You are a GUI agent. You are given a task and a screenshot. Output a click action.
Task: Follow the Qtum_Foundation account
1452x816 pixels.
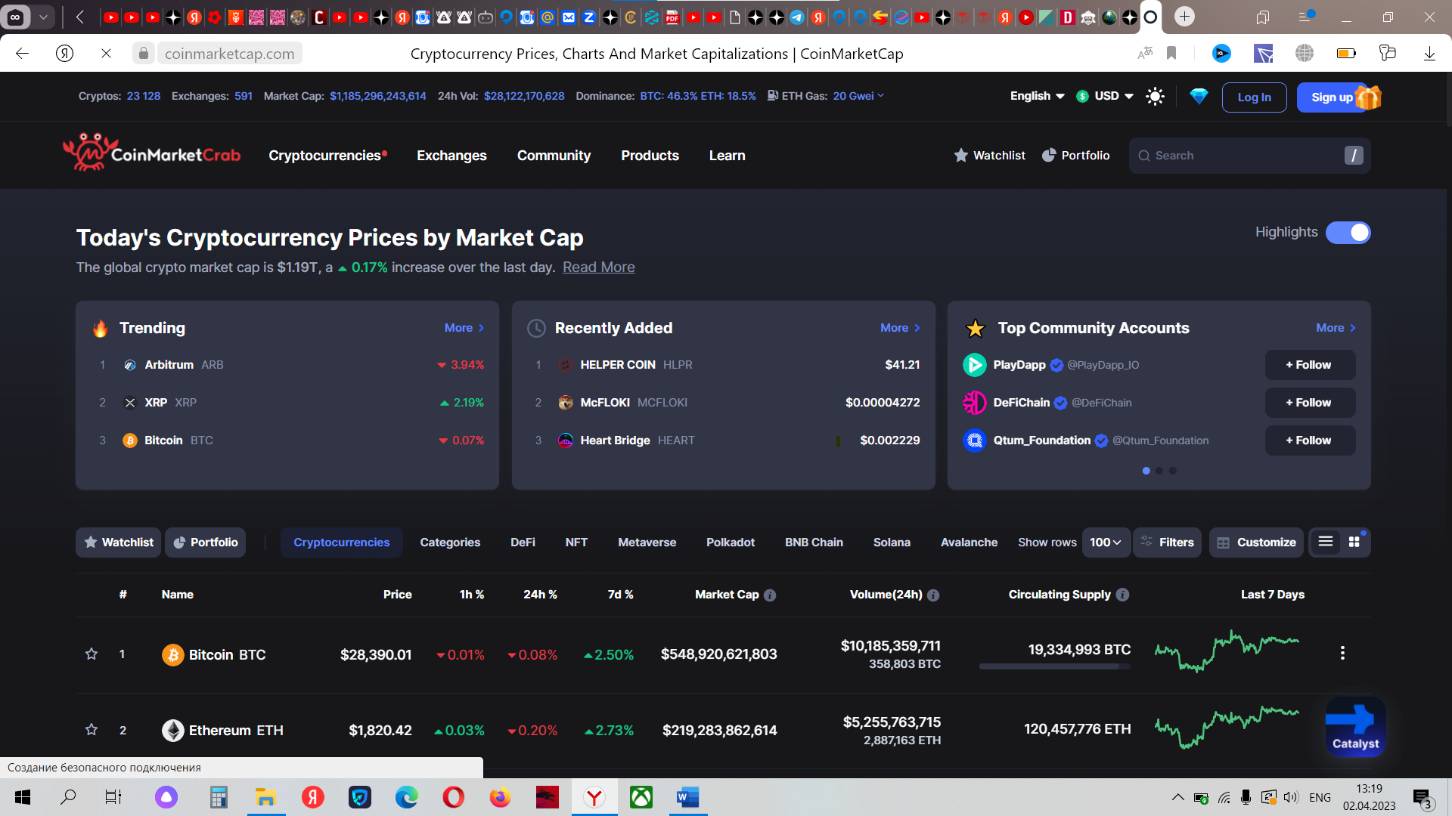(1310, 440)
